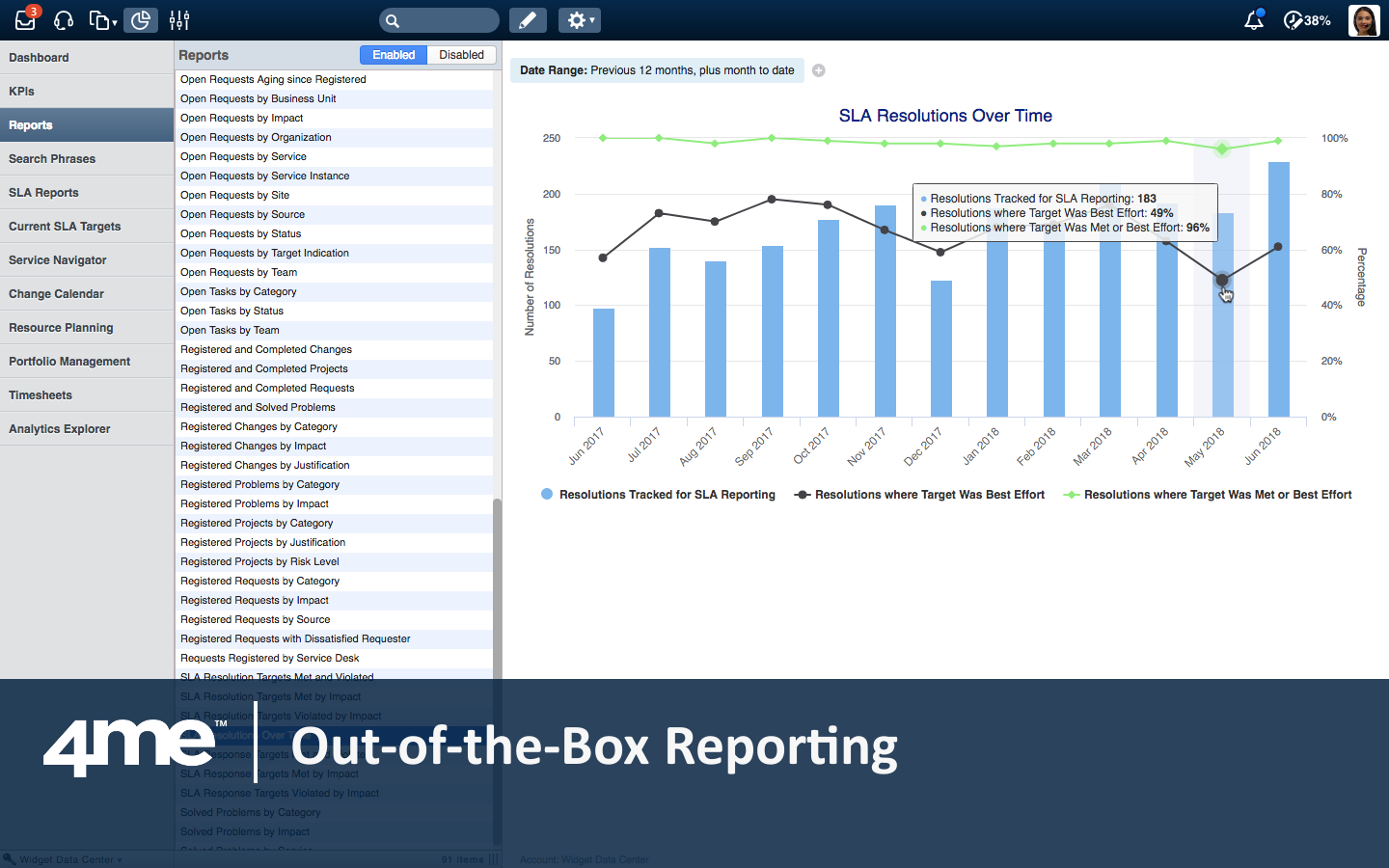Open the Date Range filter selector

pyautogui.click(x=657, y=70)
